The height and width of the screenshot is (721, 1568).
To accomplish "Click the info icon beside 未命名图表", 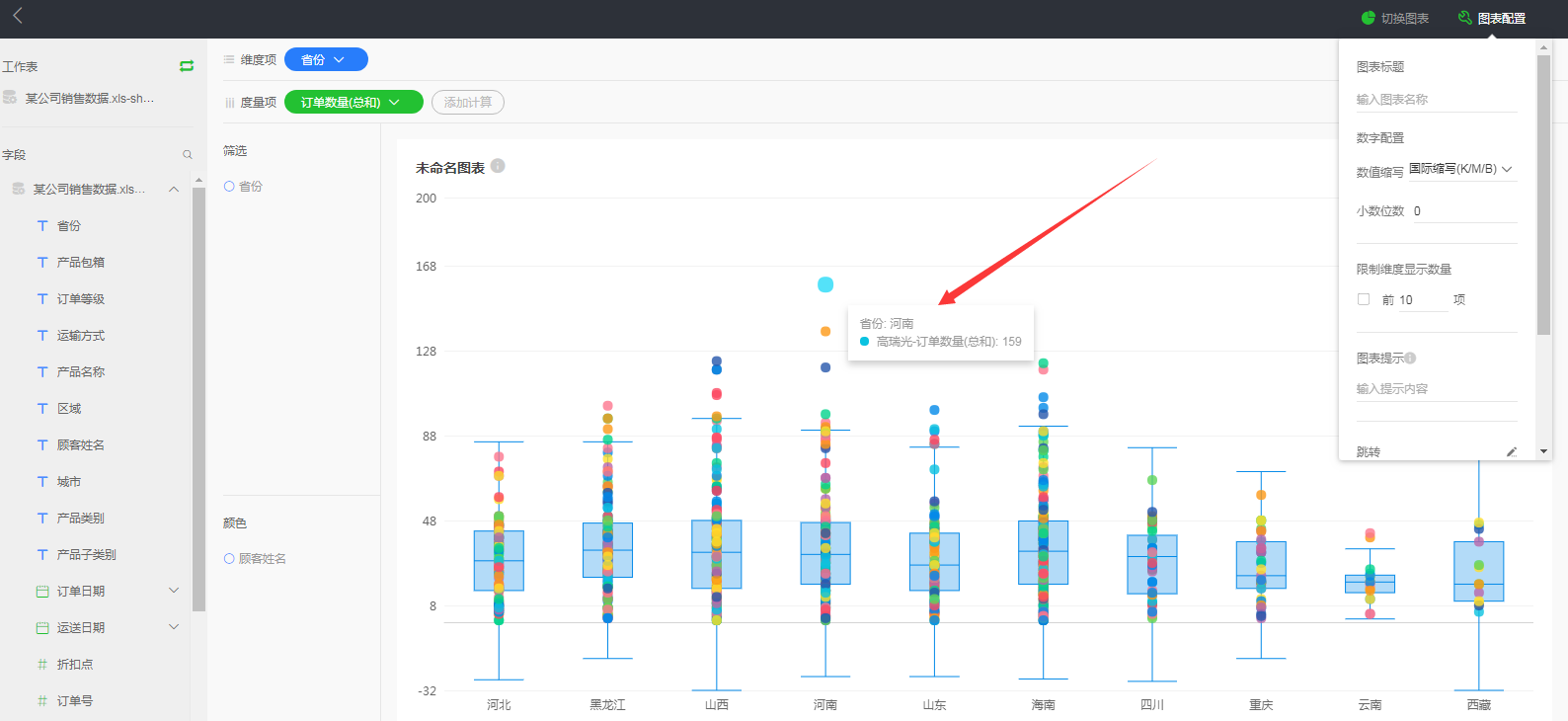I will [498, 166].
